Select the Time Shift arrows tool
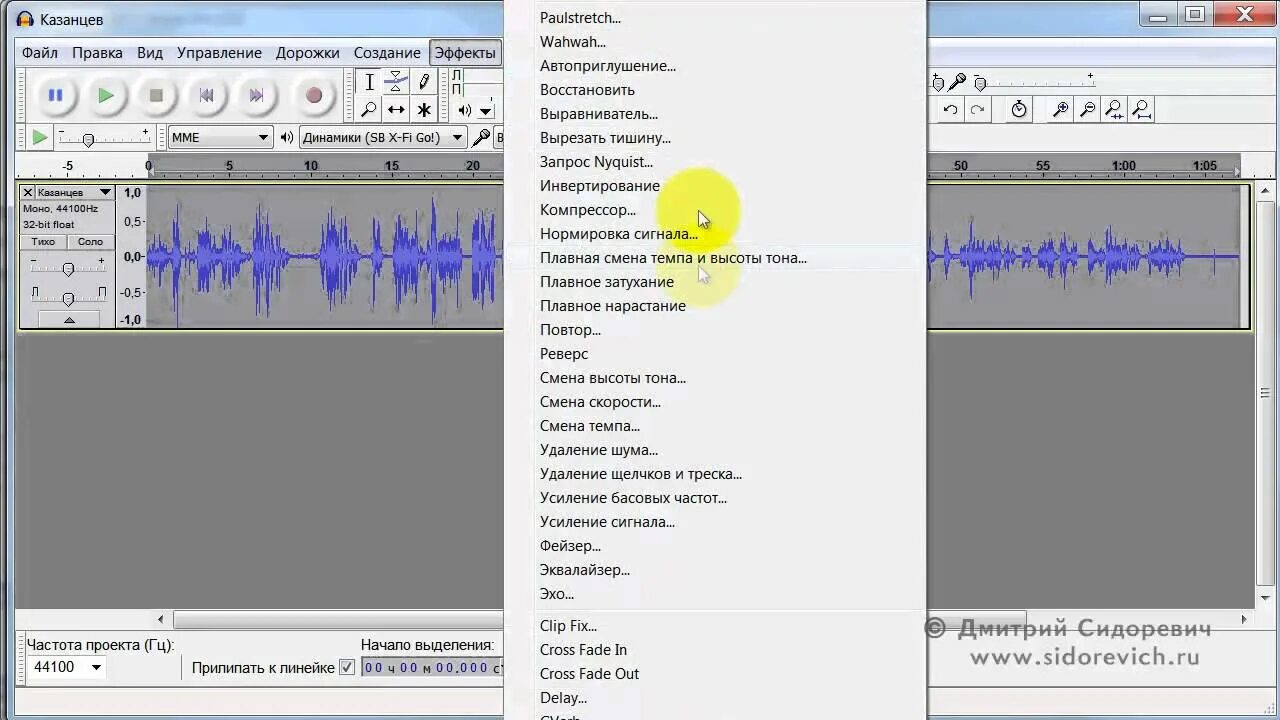The image size is (1280, 720). pos(396,110)
